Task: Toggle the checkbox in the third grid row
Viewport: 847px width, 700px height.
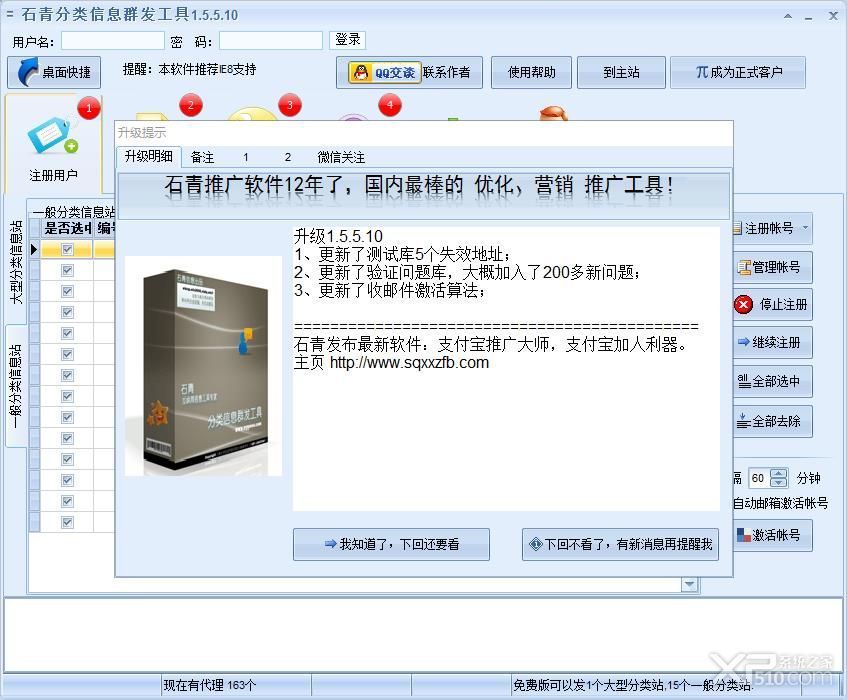Action: click(68, 291)
